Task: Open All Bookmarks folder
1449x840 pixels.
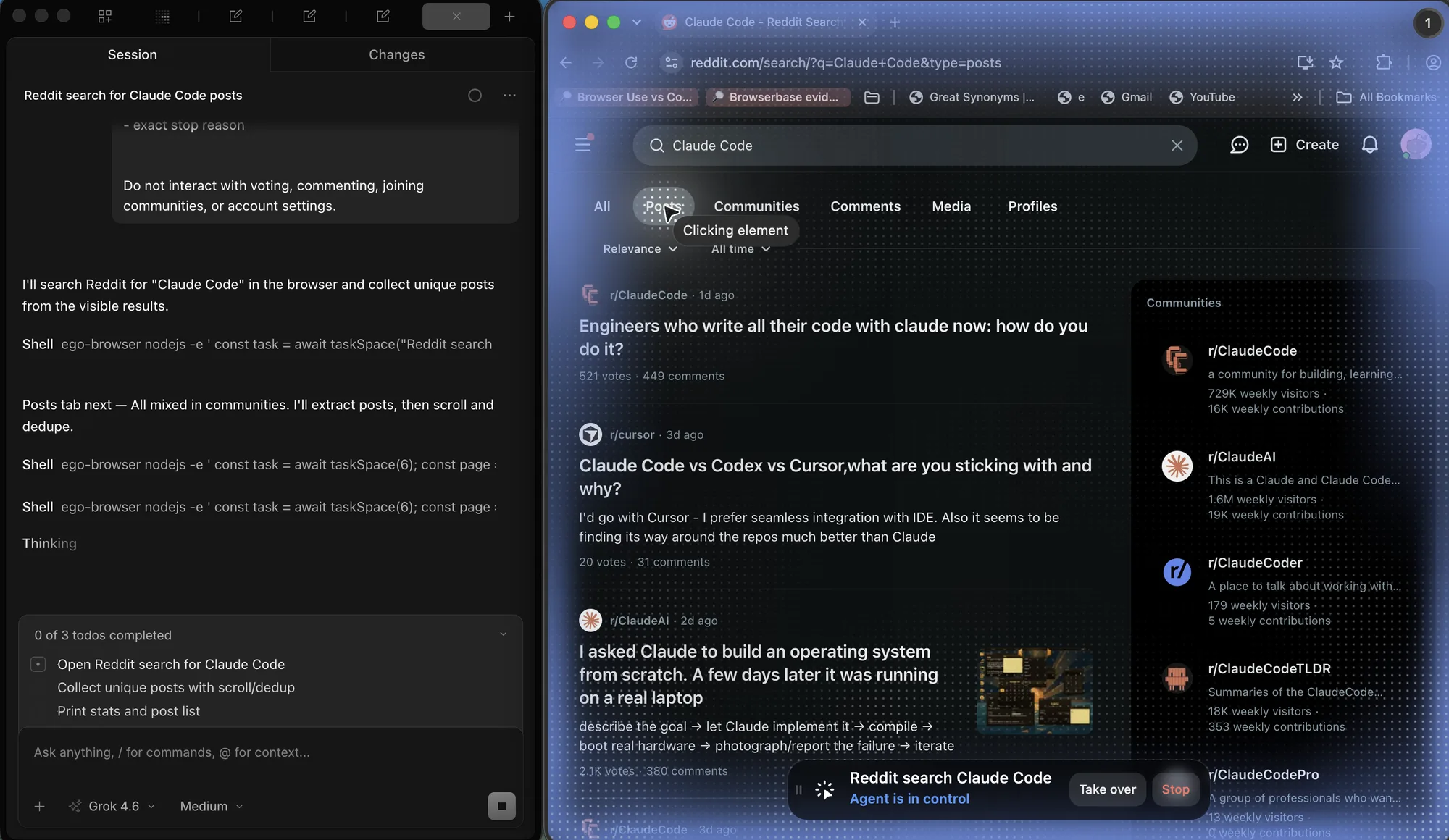Action: point(1385,97)
